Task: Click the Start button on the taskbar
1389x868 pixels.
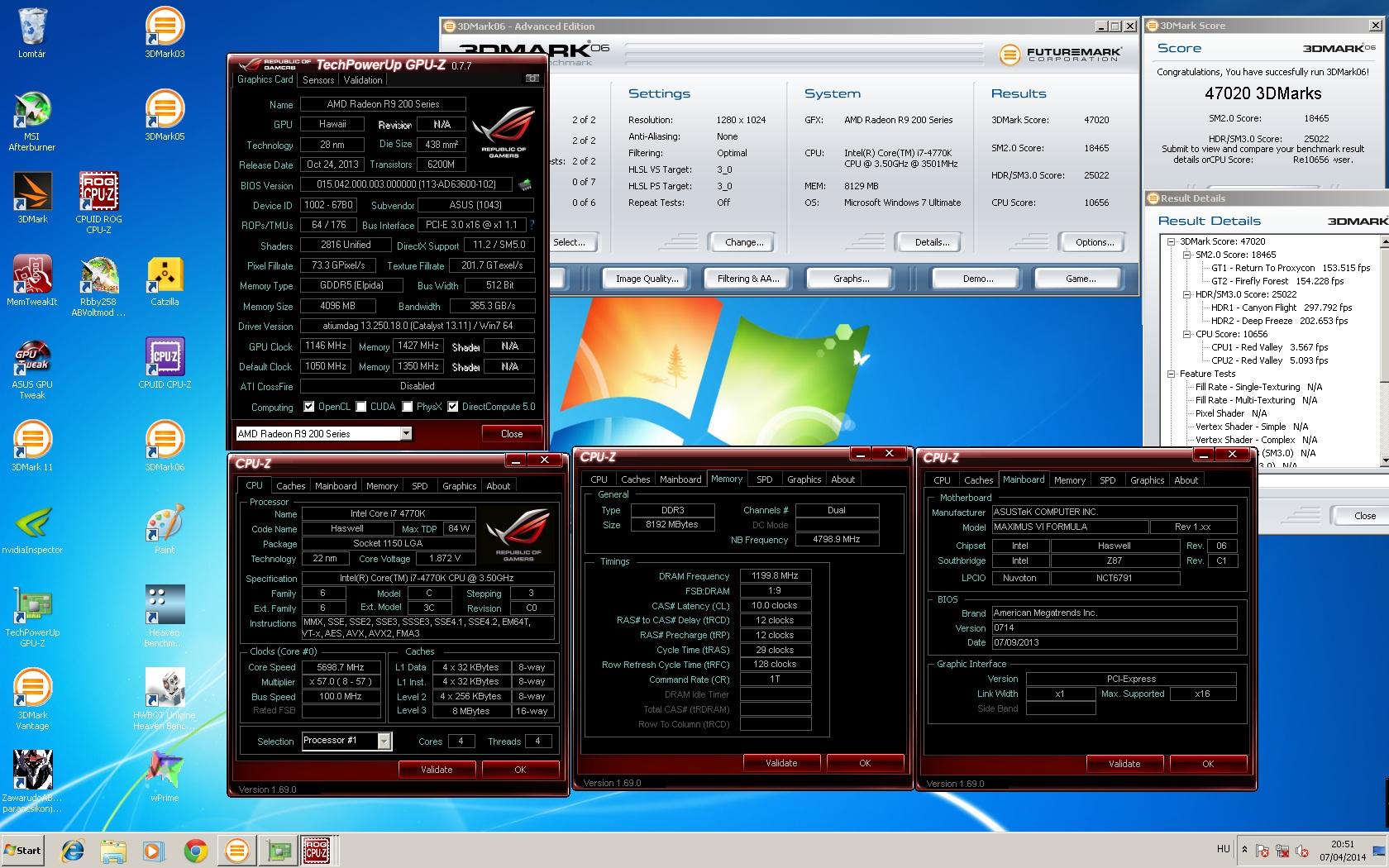Action: point(23,850)
